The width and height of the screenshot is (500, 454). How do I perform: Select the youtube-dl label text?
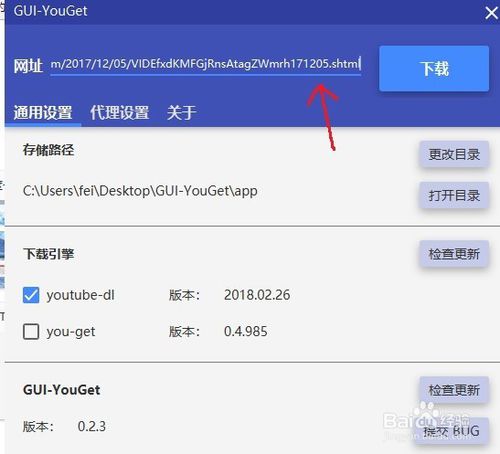click(80, 295)
